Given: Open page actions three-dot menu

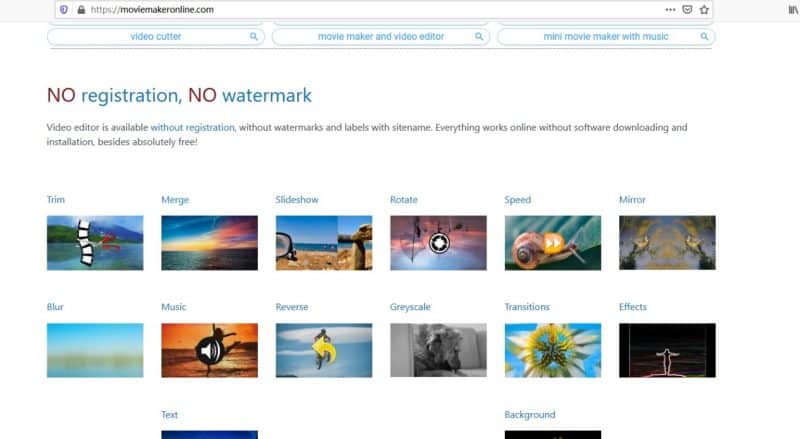Looking at the screenshot, I should click(x=670, y=10).
